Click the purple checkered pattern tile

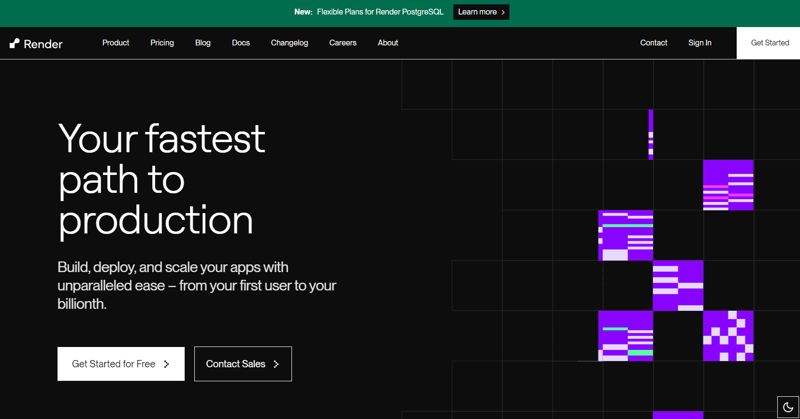coord(728,336)
